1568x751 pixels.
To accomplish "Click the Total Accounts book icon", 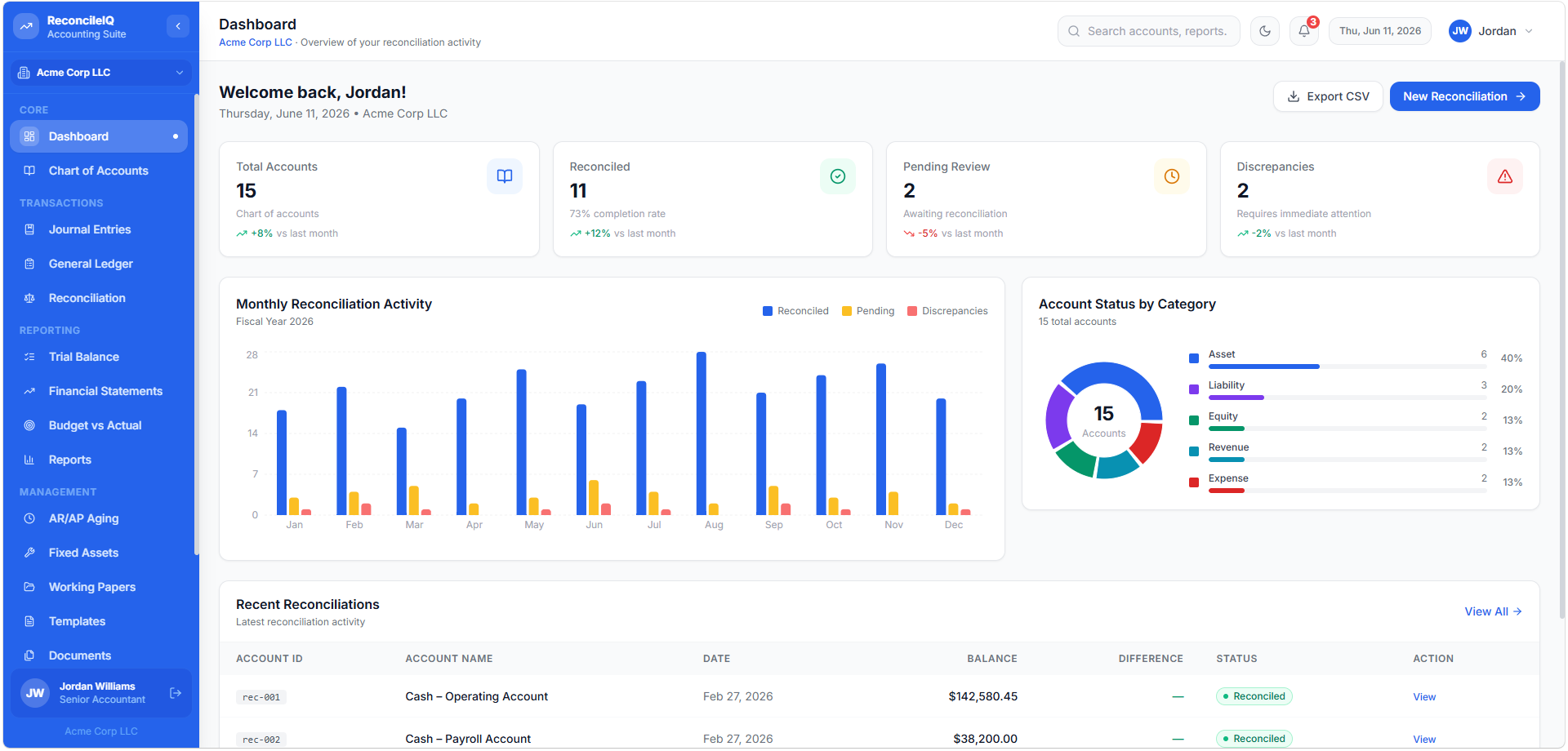I will coord(505,176).
